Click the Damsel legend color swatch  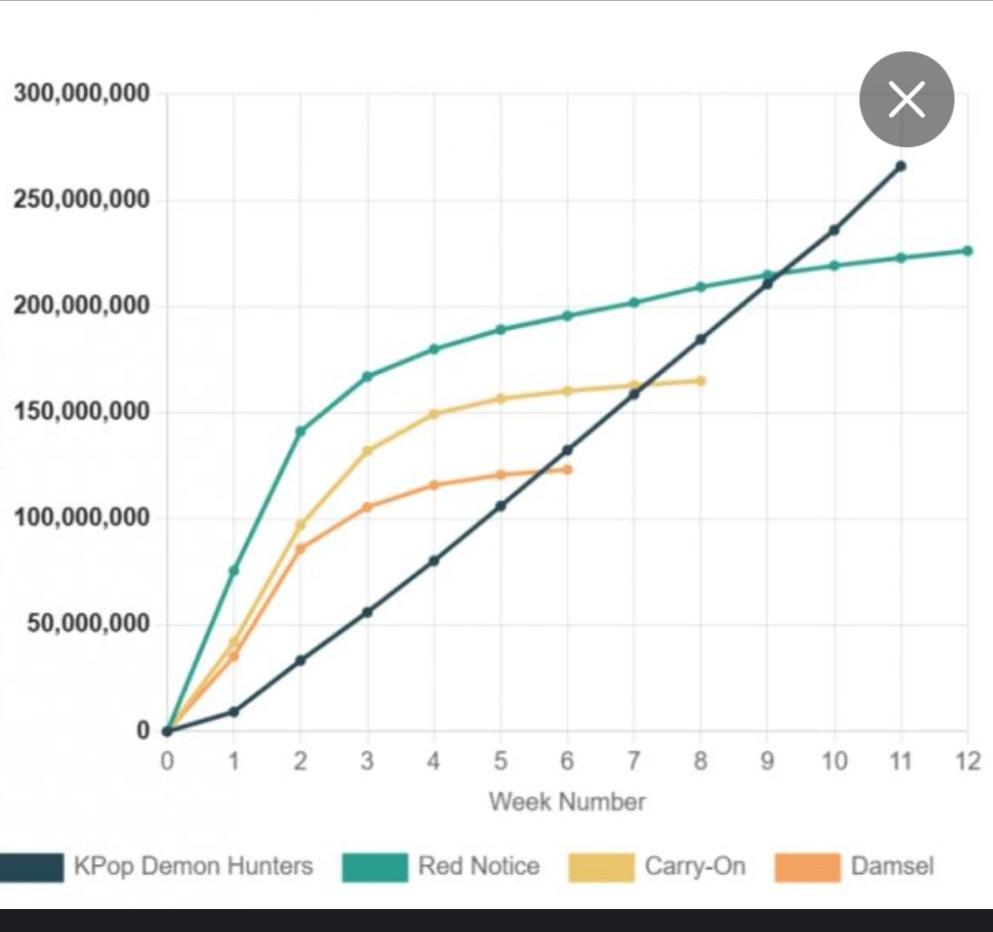click(x=807, y=867)
